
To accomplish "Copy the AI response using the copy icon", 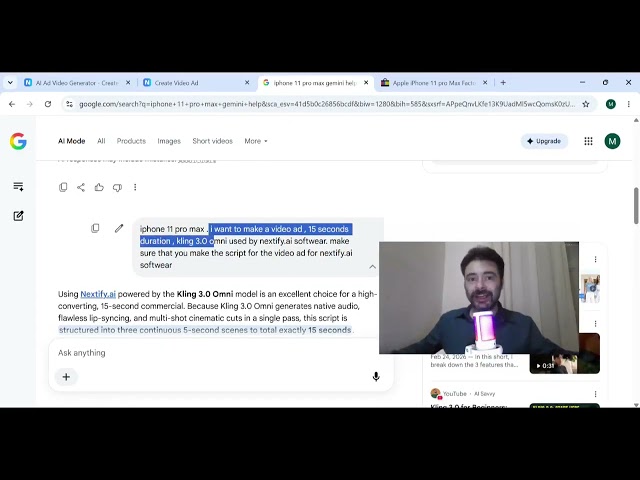I will point(63,187).
